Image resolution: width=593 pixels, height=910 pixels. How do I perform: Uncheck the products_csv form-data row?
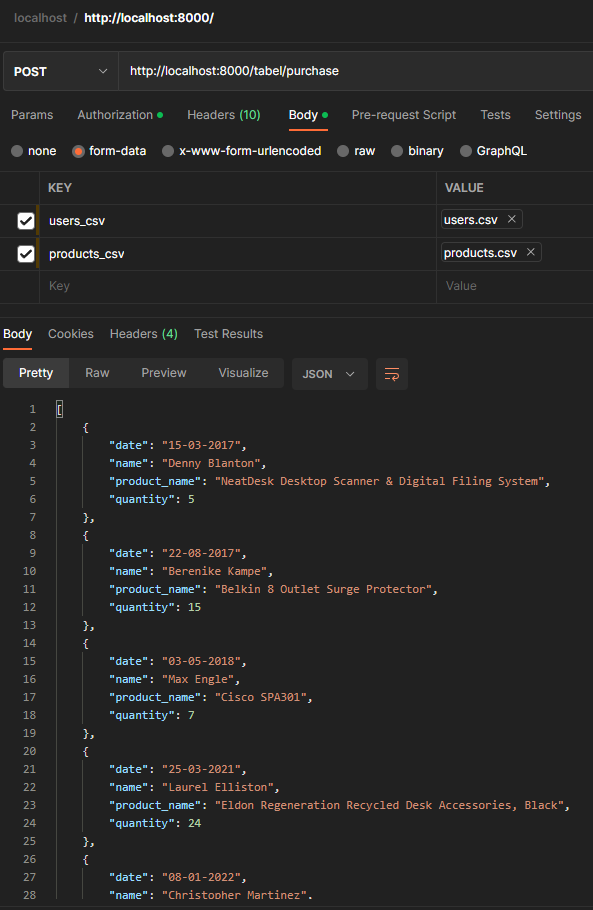(25, 253)
